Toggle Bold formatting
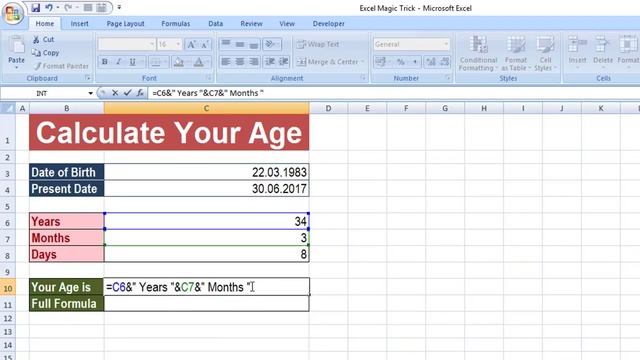The image size is (640, 360). pyautogui.click(x=105, y=62)
